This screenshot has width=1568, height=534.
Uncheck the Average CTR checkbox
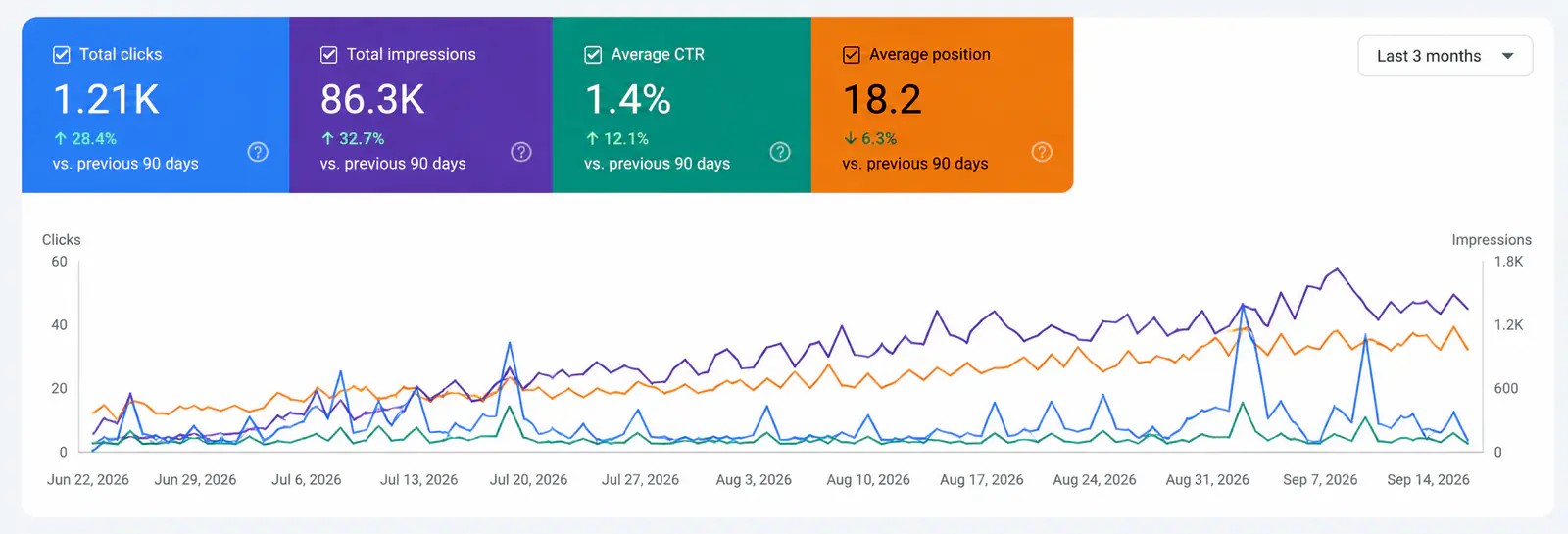click(x=593, y=55)
